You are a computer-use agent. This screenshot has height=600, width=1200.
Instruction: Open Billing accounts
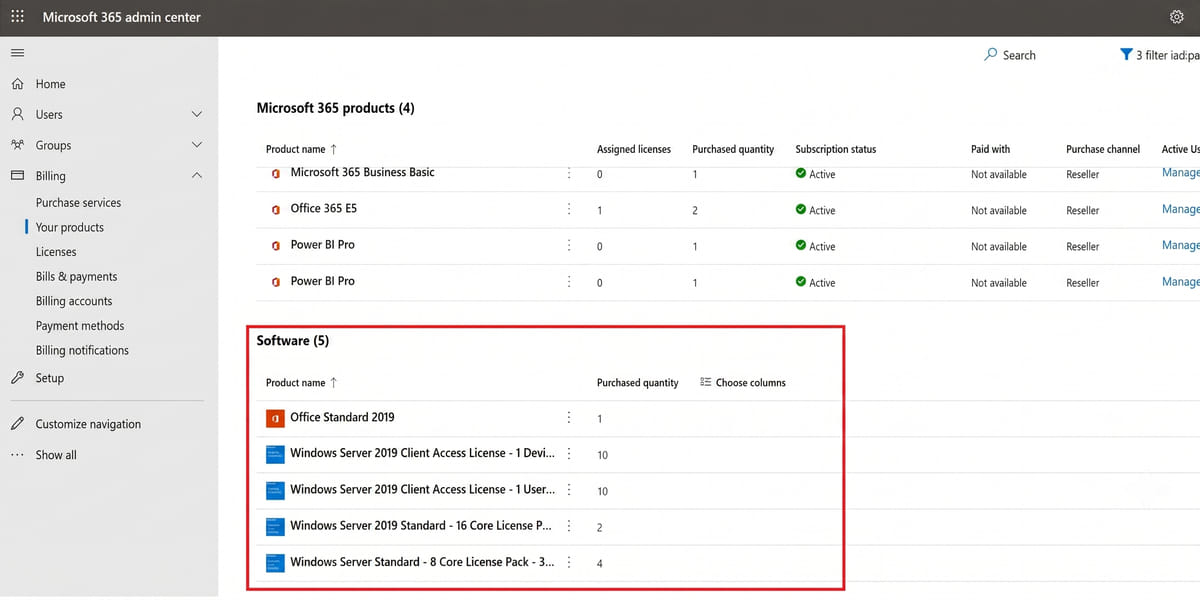[x=74, y=301]
